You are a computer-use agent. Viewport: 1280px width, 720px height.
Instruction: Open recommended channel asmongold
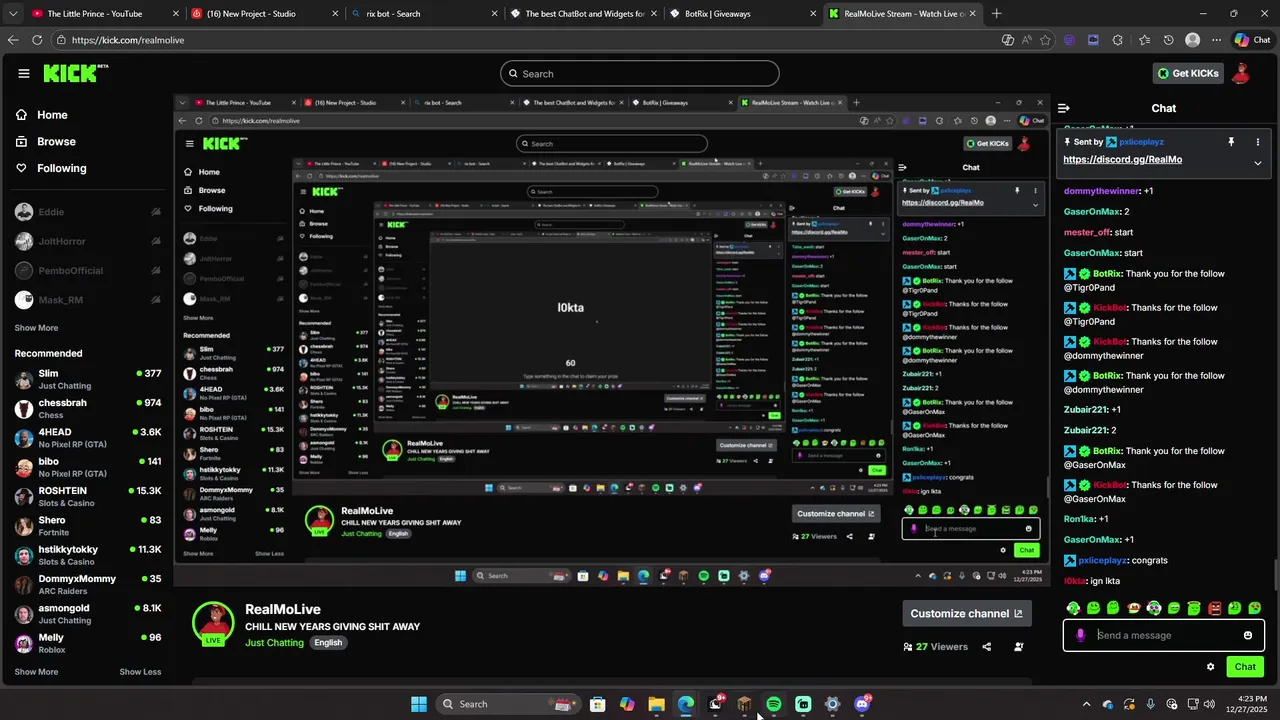[x=87, y=614]
